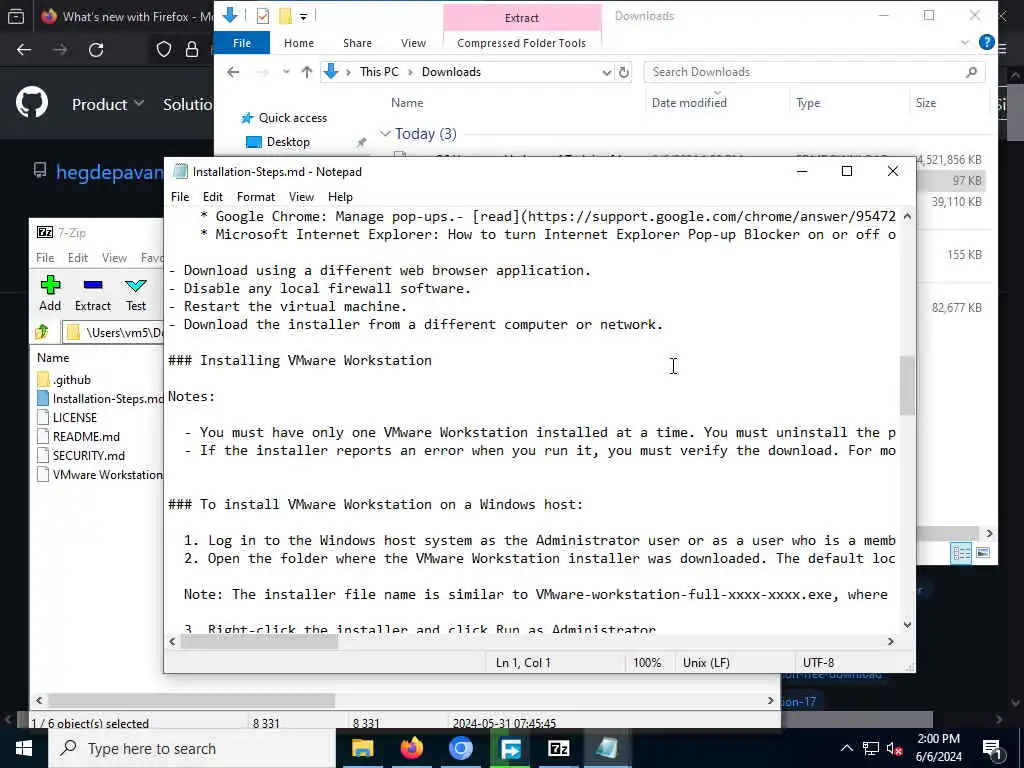Click Firefox back arrow button
The height and width of the screenshot is (768, 1024).
(24, 50)
